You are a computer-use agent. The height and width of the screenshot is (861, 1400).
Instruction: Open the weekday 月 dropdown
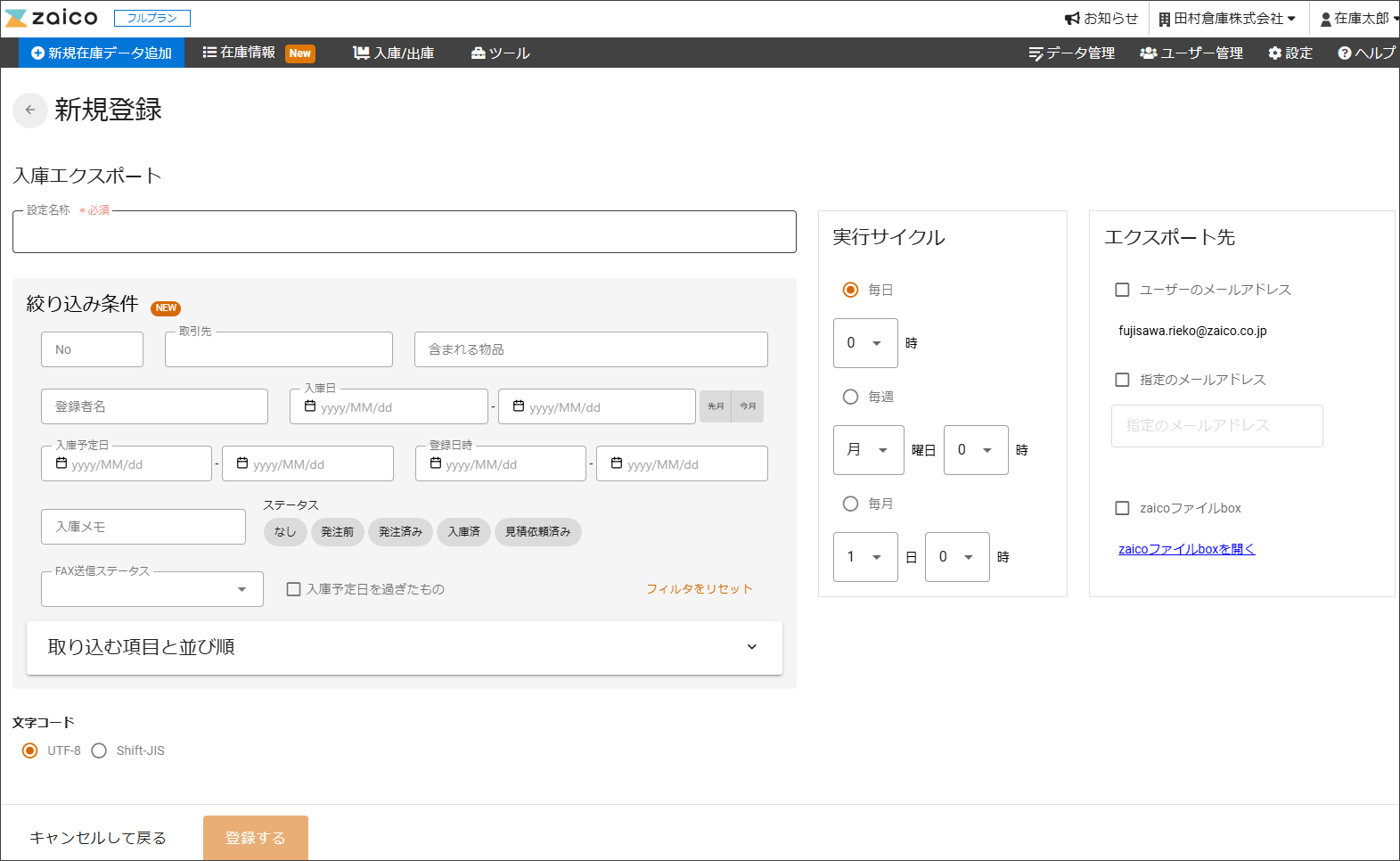point(868,450)
